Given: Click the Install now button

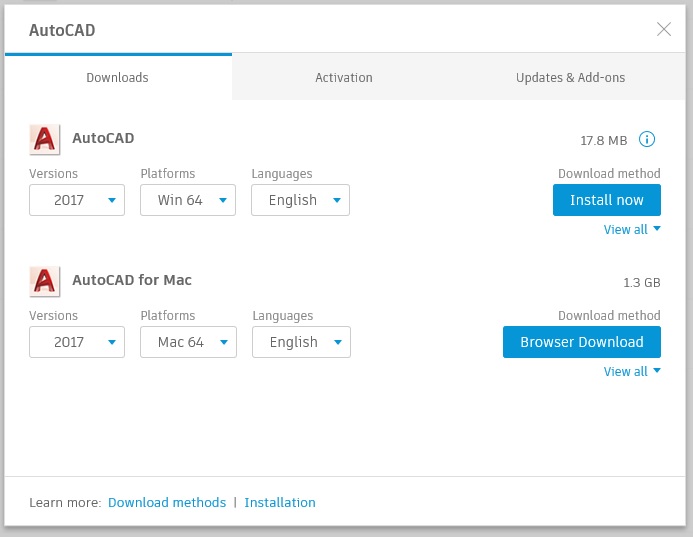Looking at the screenshot, I should tap(607, 200).
